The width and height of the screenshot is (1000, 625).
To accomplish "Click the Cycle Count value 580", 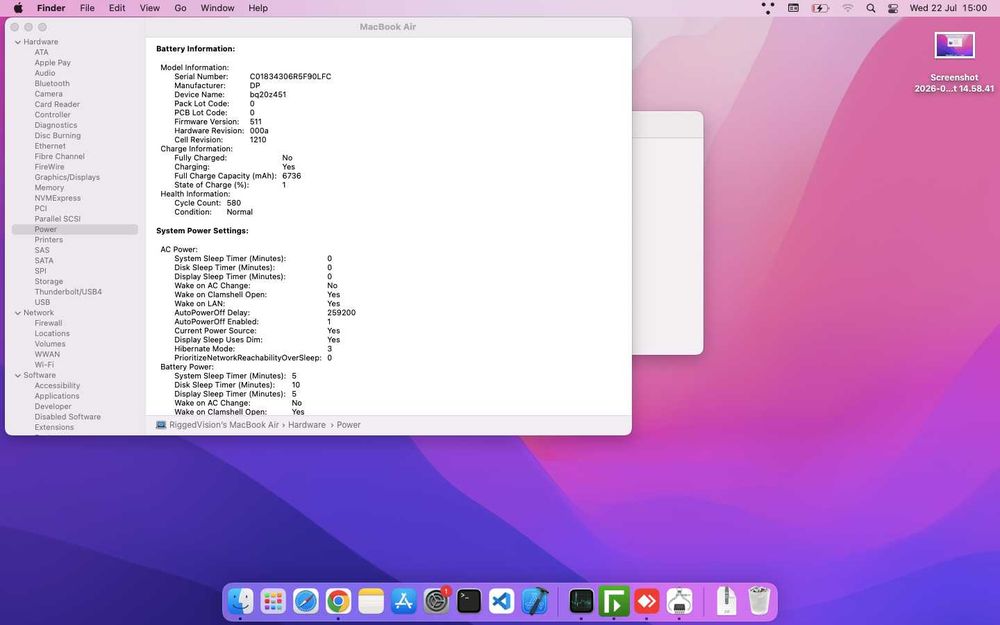I will click(x=233, y=203).
